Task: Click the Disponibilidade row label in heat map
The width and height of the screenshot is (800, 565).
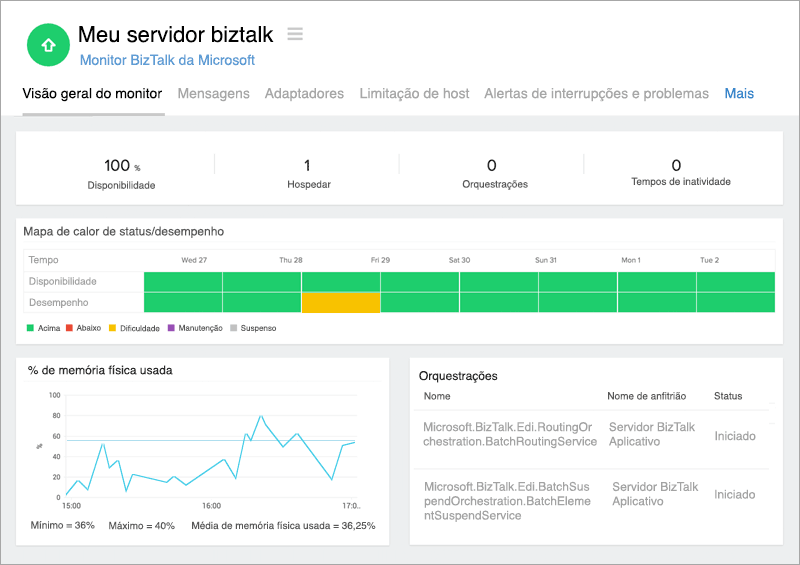Action: point(62,281)
